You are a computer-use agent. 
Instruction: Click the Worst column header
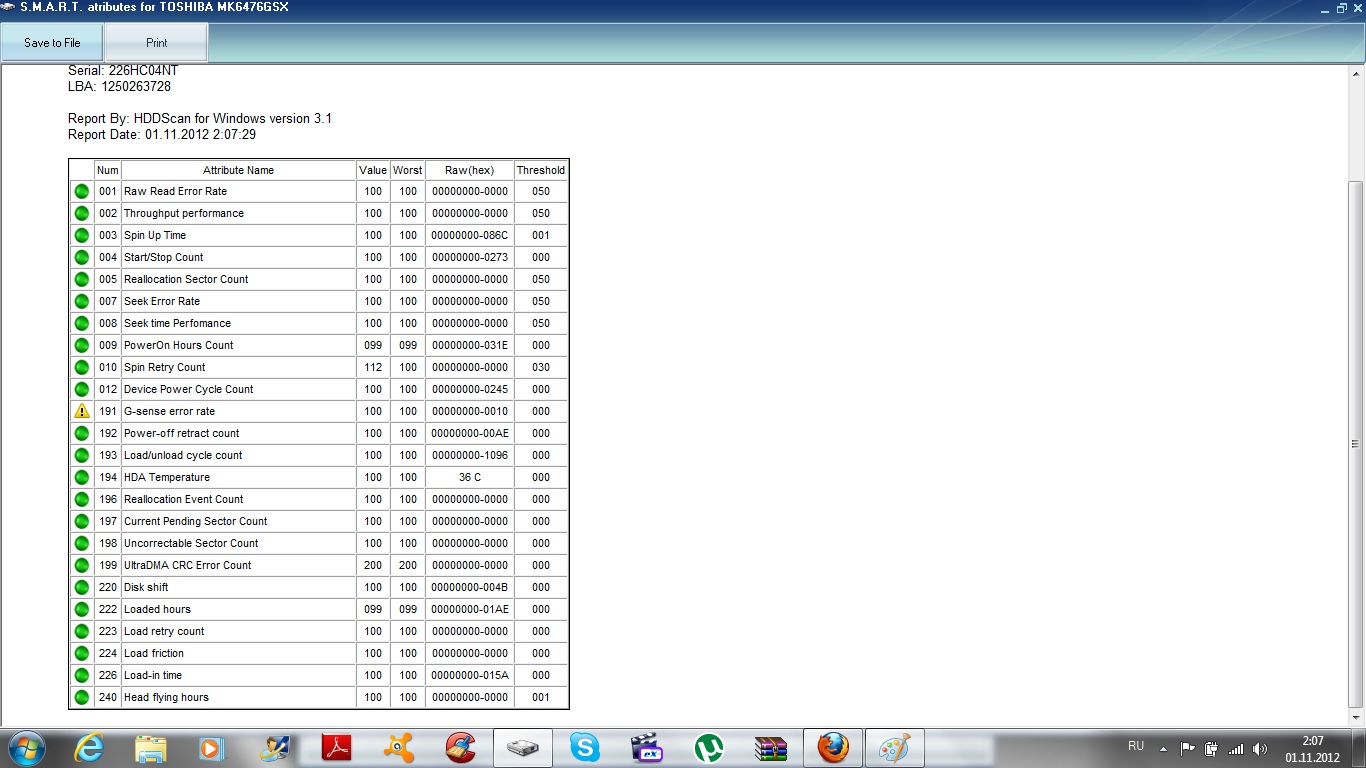408,170
